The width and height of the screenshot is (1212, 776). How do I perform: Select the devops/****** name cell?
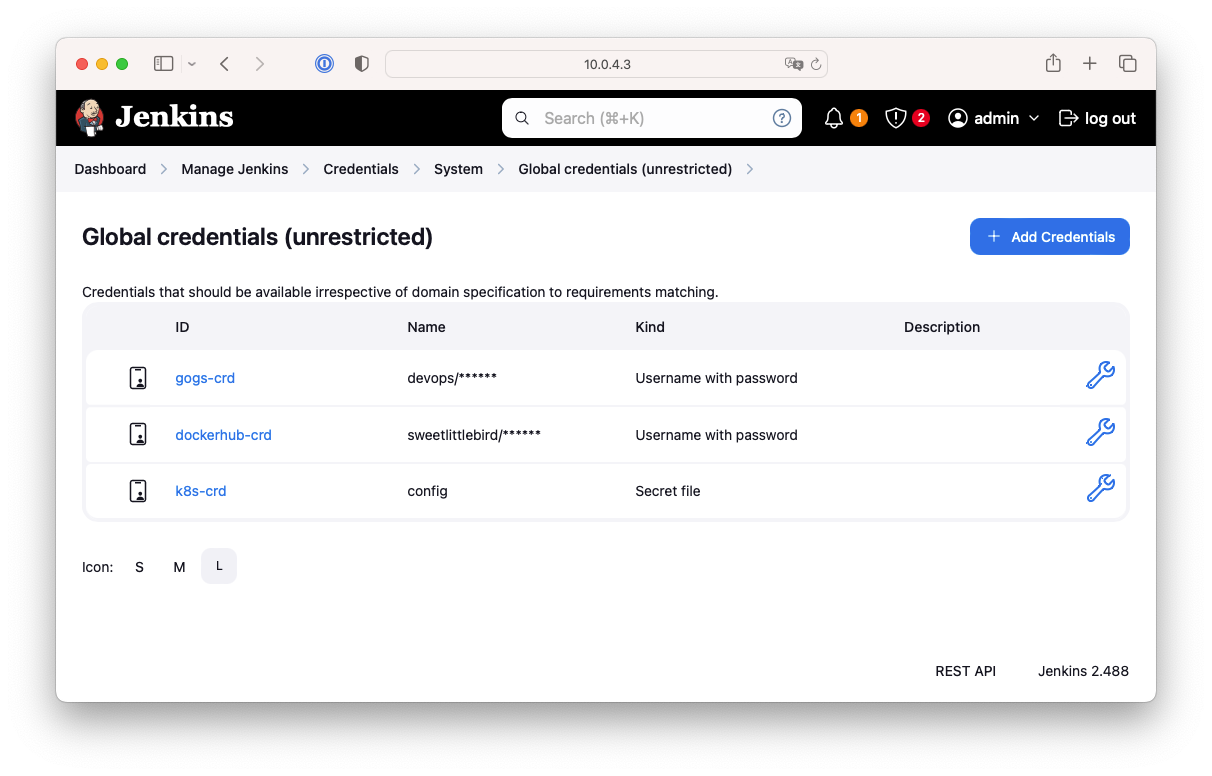452,378
